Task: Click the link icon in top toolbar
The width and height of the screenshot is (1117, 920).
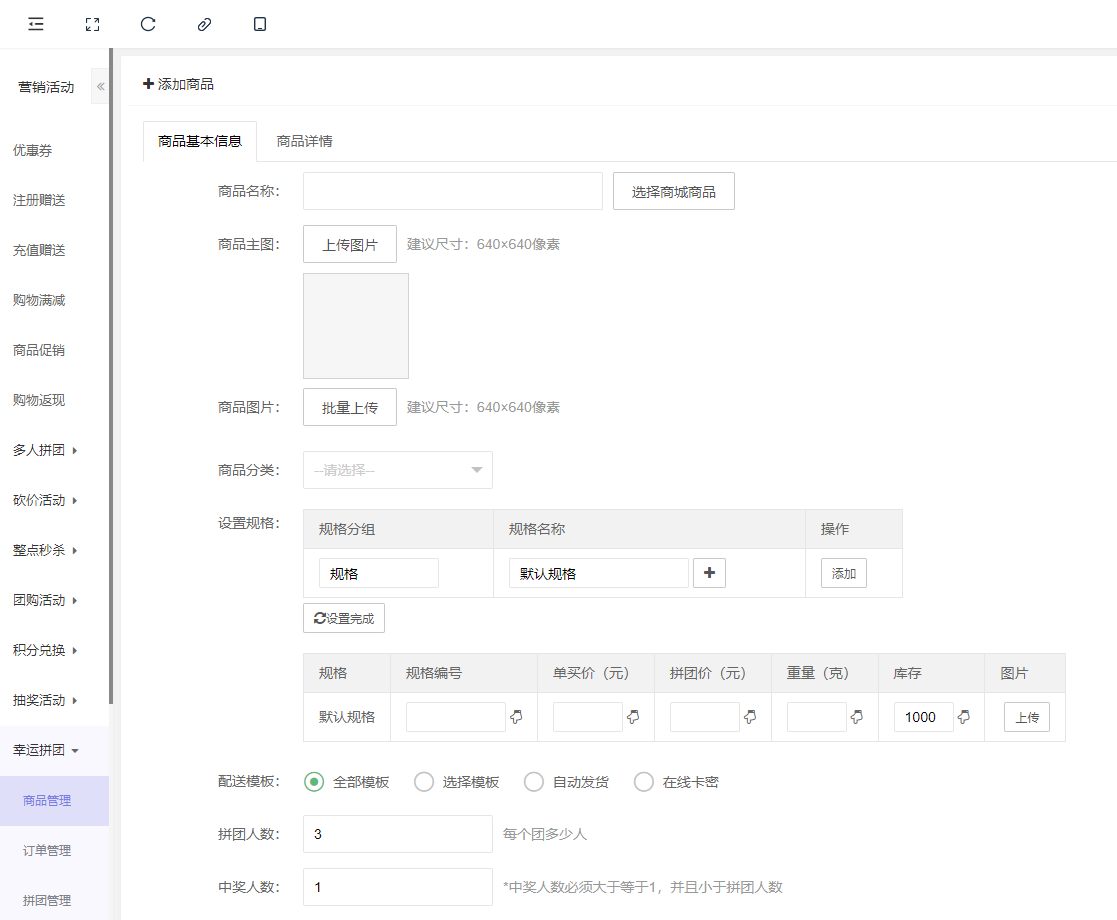Action: pos(204,24)
